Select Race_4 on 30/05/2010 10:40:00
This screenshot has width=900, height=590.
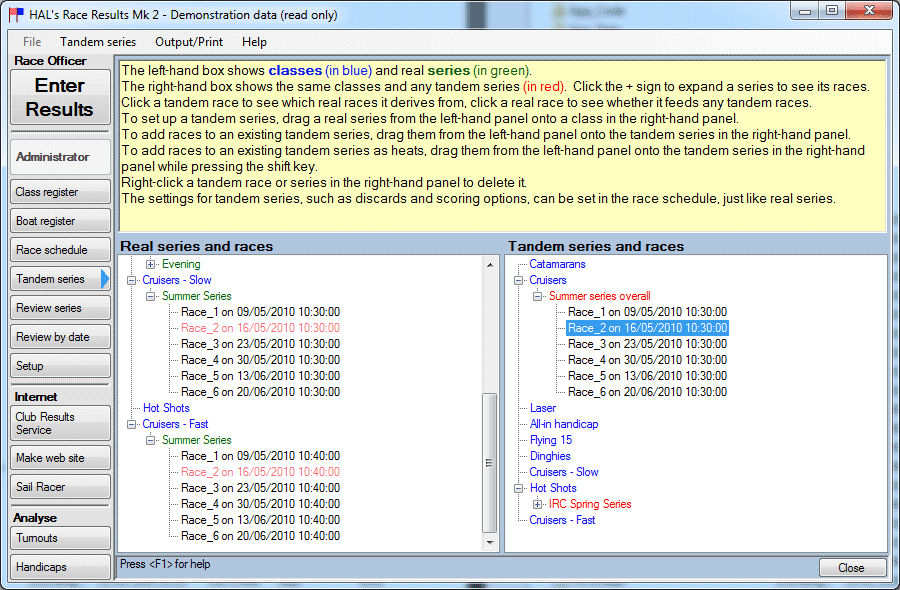261,504
